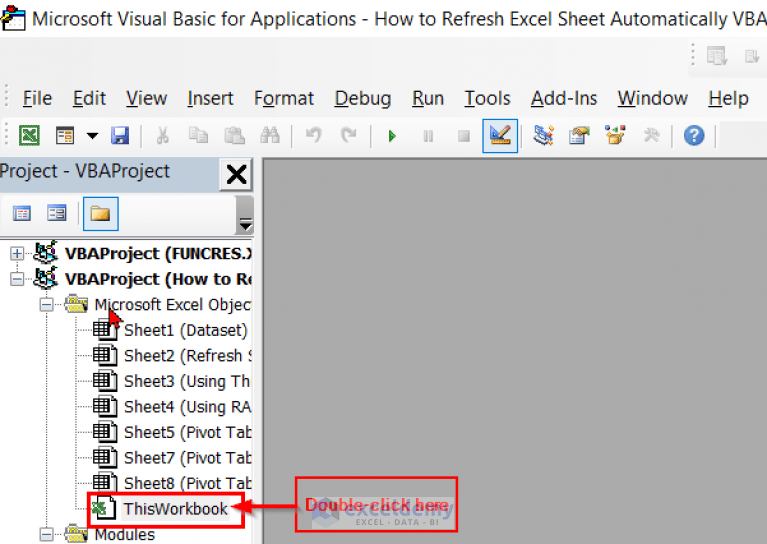Image resolution: width=767 pixels, height=544 pixels.
Task: Open the Run menu
Action: pyautogui.click(x=428, y=98)
